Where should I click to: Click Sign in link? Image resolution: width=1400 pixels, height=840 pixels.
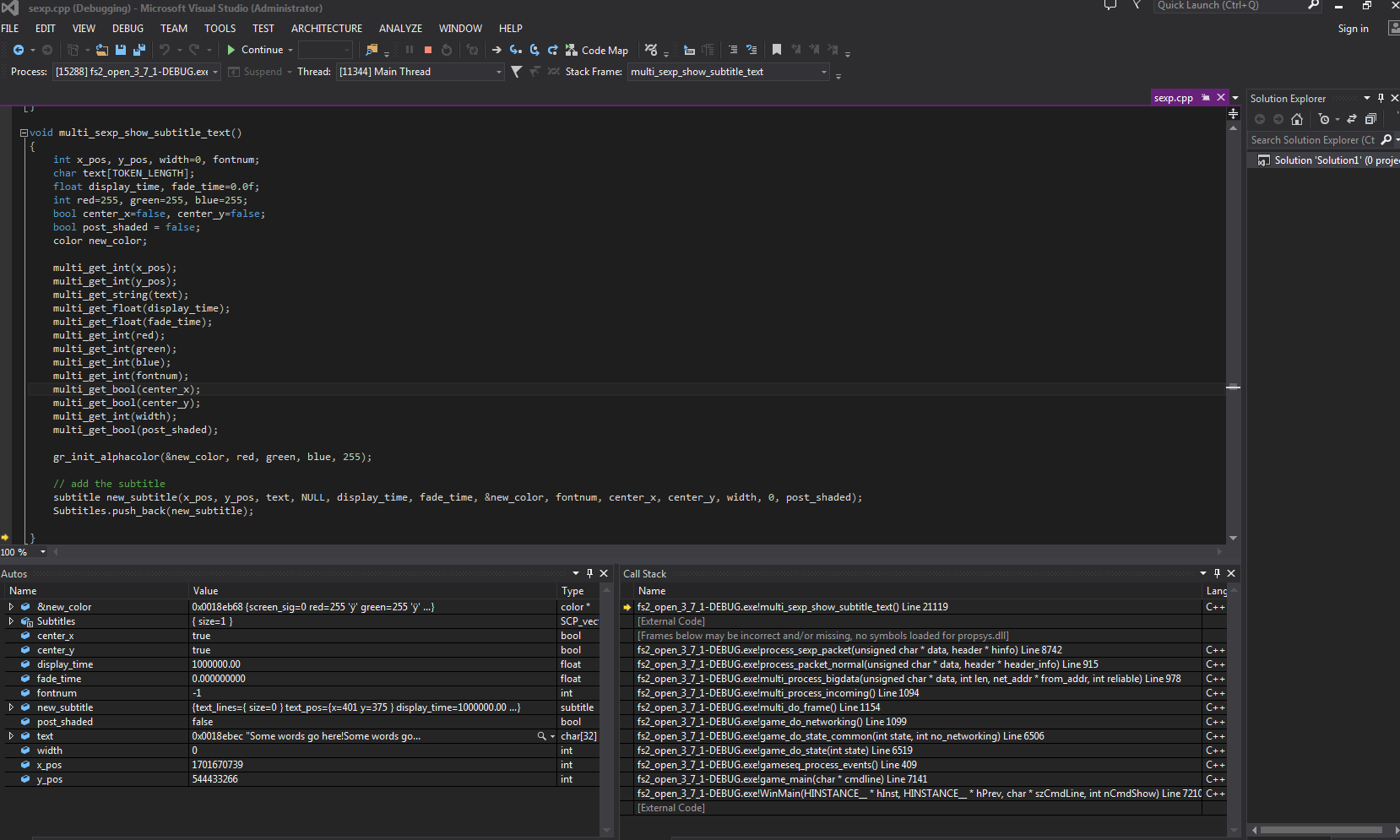(x=1353, y=29)
